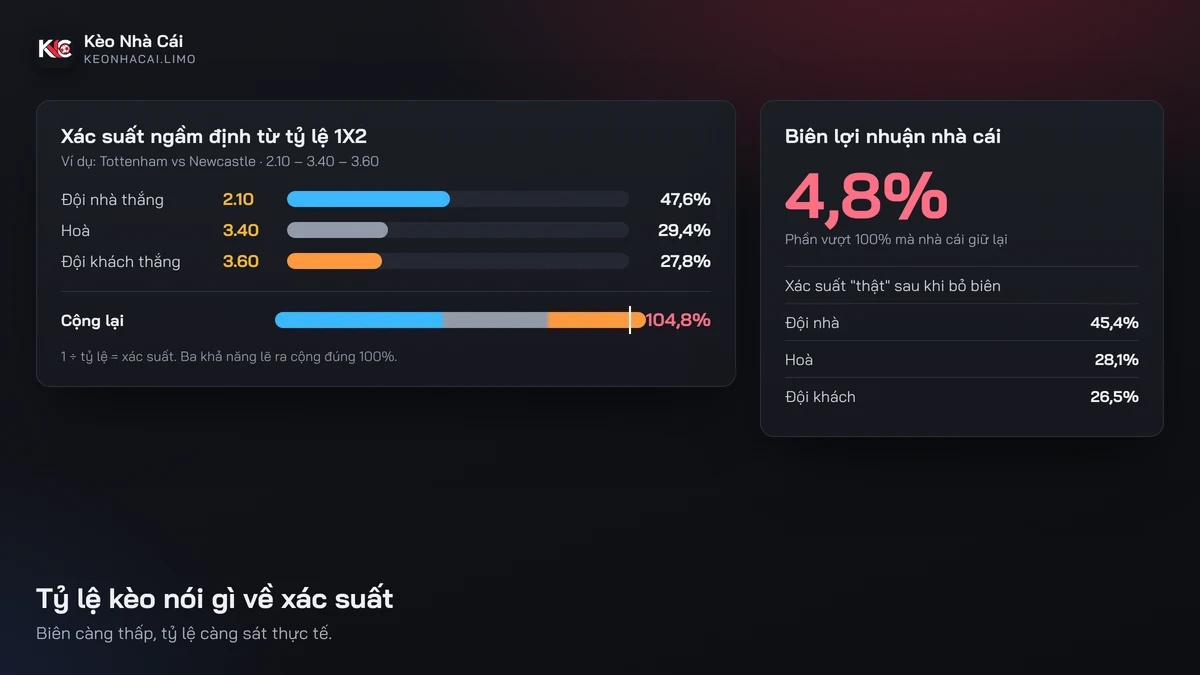Click the Xác suất ngầm định card title
Image resolution: width=1200 pixels, height=675 pixels.
(214, 137)
